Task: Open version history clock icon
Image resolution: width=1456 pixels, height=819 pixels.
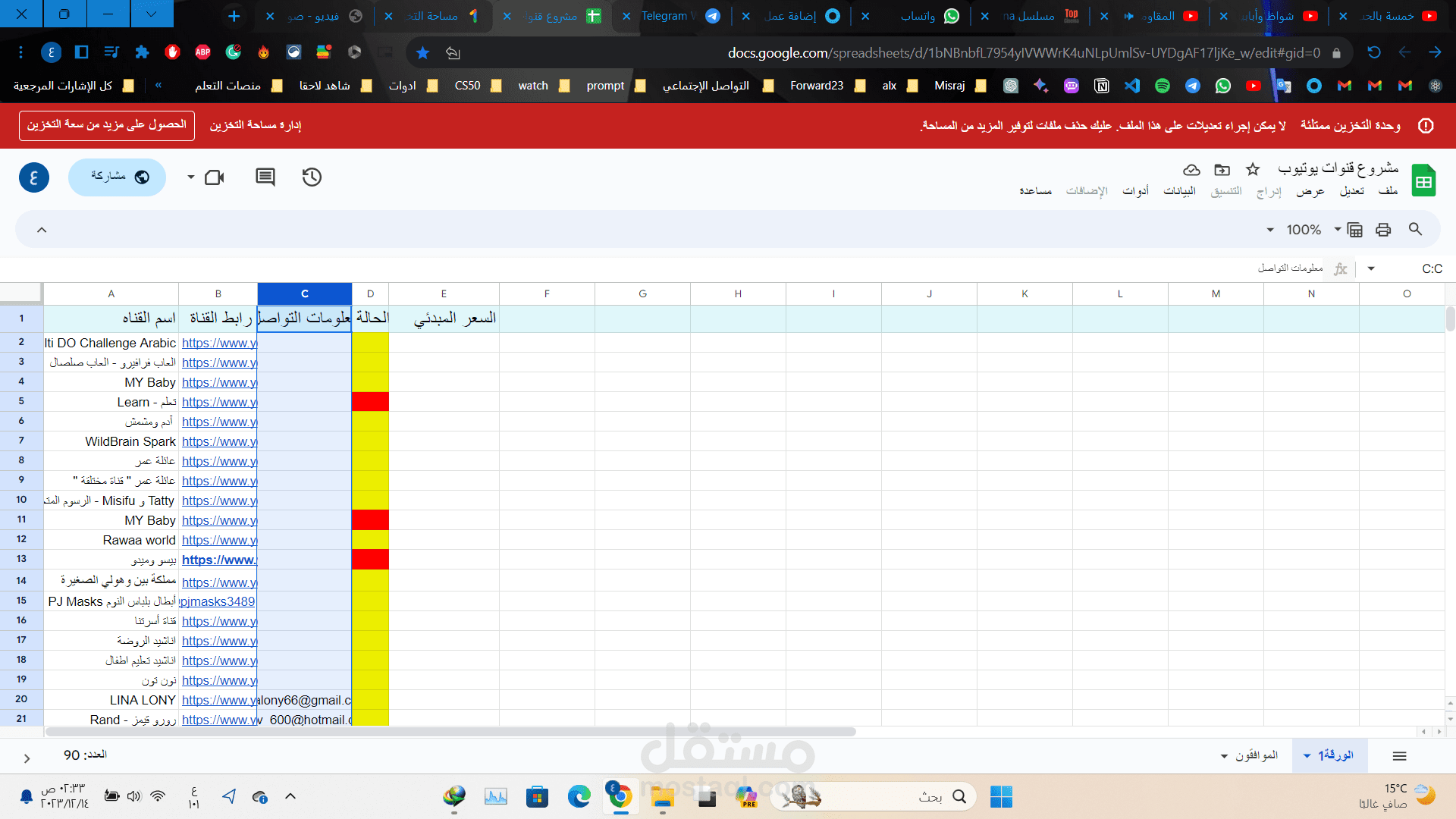Action: tap(312, 177)
